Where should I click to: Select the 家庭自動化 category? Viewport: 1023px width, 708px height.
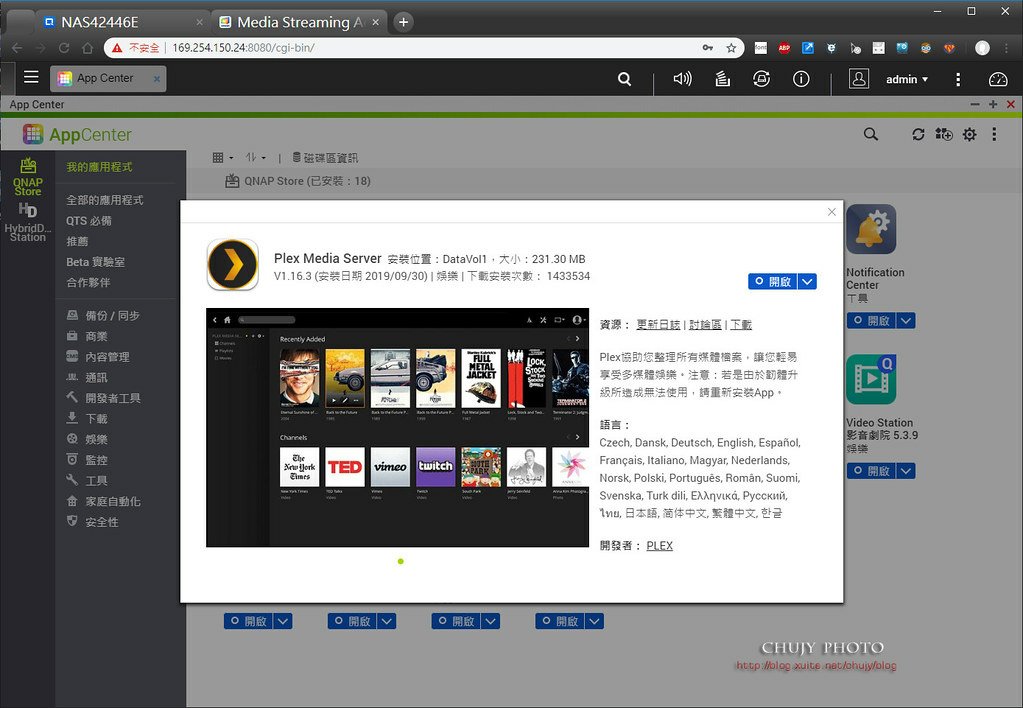click(103, 501)
